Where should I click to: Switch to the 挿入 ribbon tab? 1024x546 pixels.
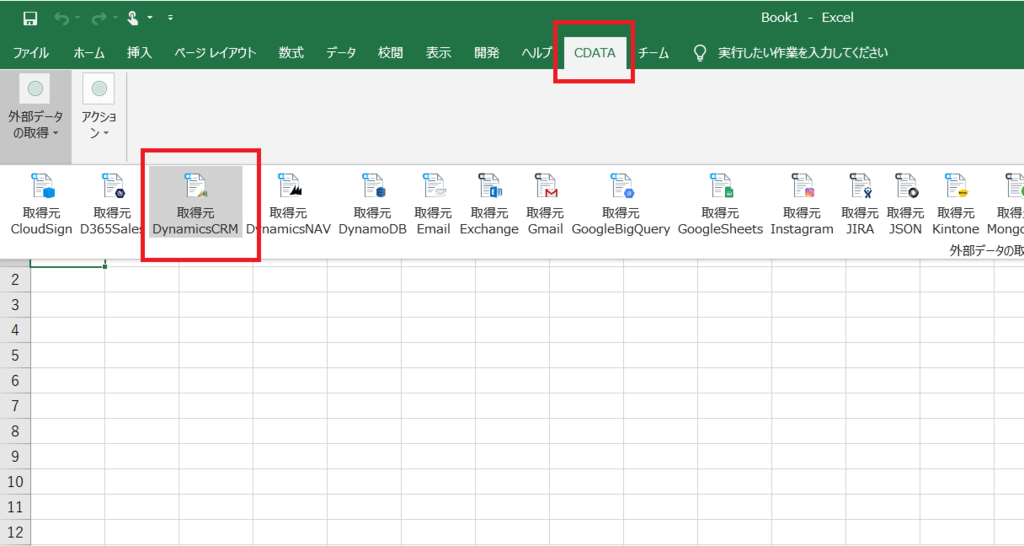tap(139, 53)
